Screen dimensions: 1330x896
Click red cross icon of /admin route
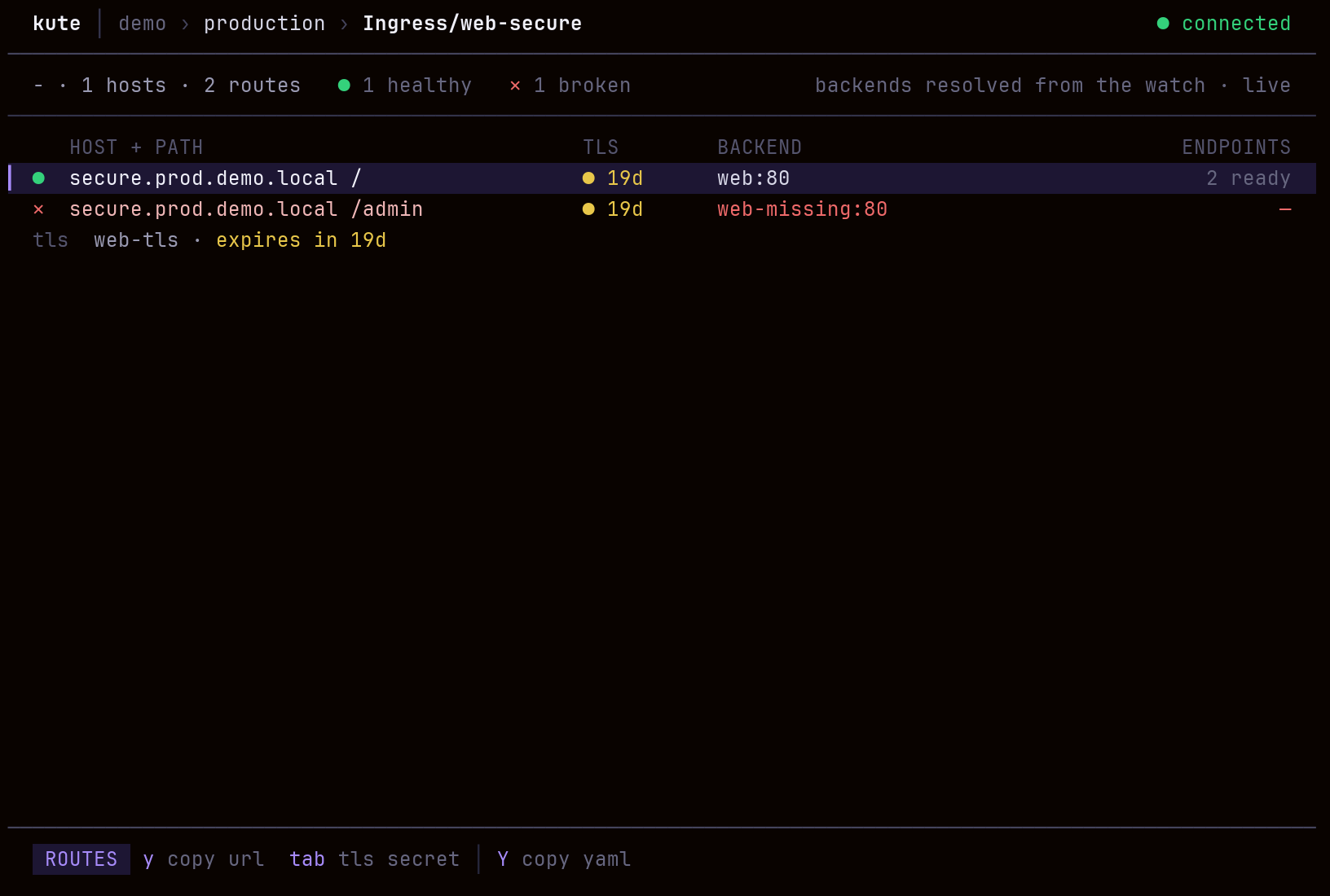[x=38, y=209]
